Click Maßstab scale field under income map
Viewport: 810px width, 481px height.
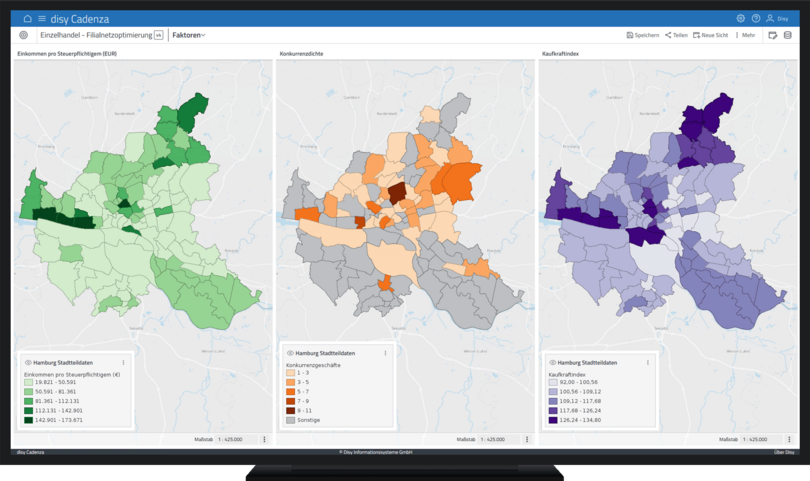click(234, 439)
